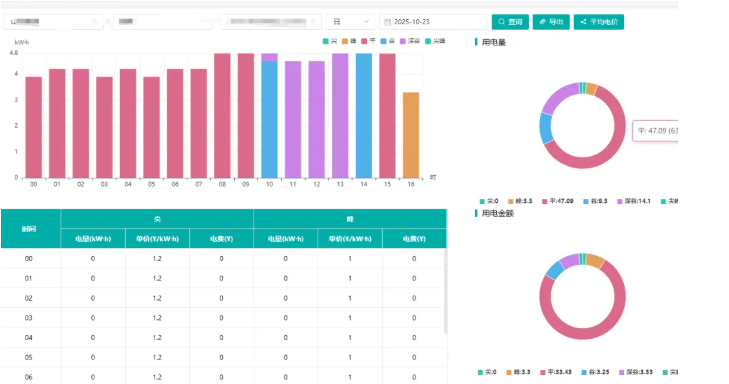729x384 pixels.
Task: Toggle 尖:0 in 用电金额 pie legend
Action: (x=487, y=372)
